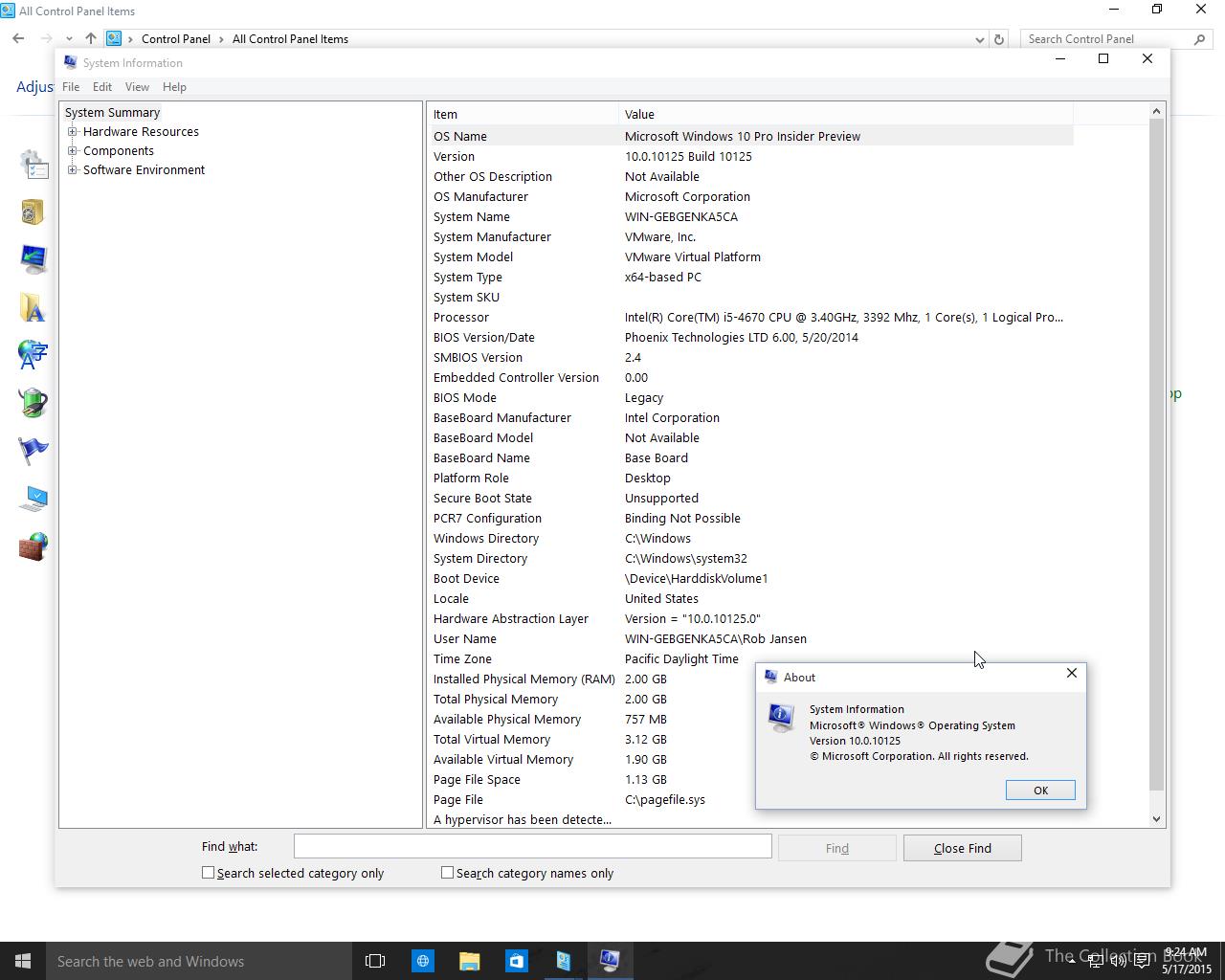
Task: Open the Store icon on the taskbar
Action: pos(516,961)
